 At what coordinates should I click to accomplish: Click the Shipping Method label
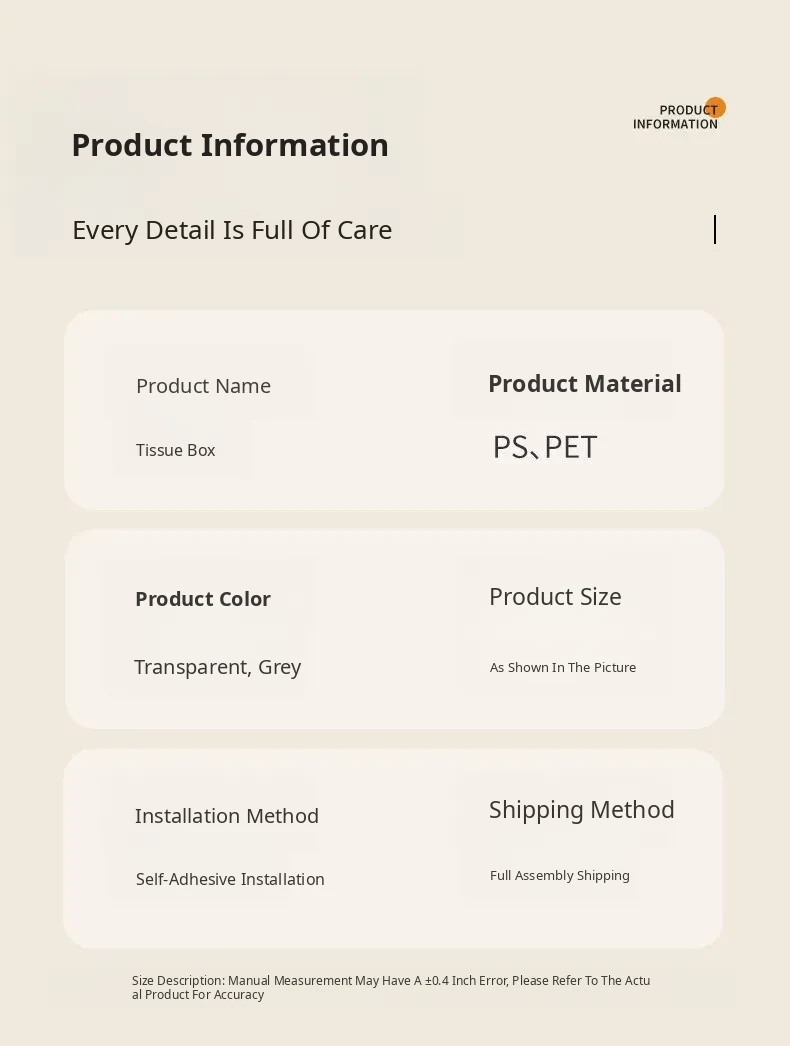click(581, 810)
